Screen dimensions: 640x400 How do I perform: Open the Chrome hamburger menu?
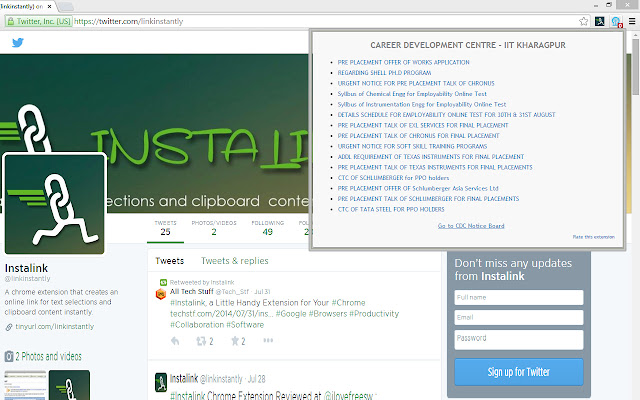[x=629, y=20]
